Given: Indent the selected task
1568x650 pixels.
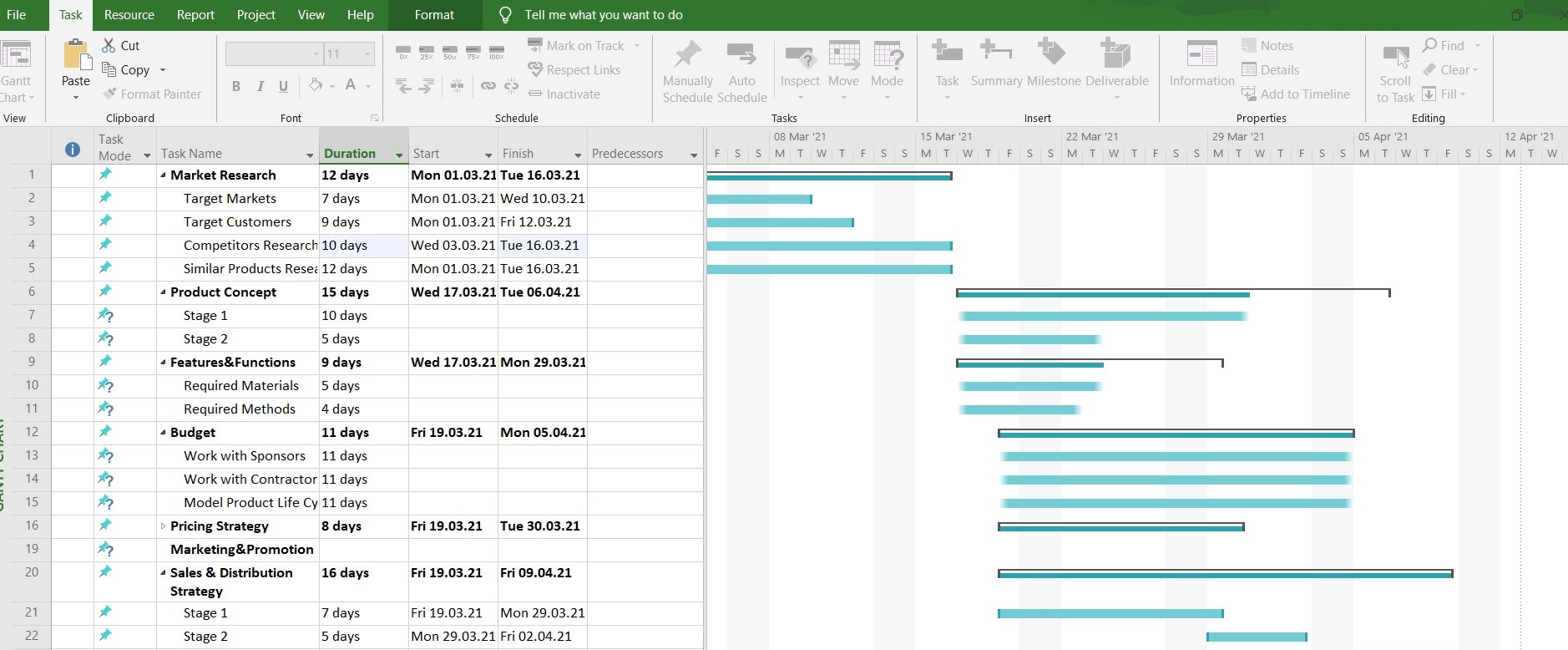Looking at the screenshot, I should tap(427, 85).
